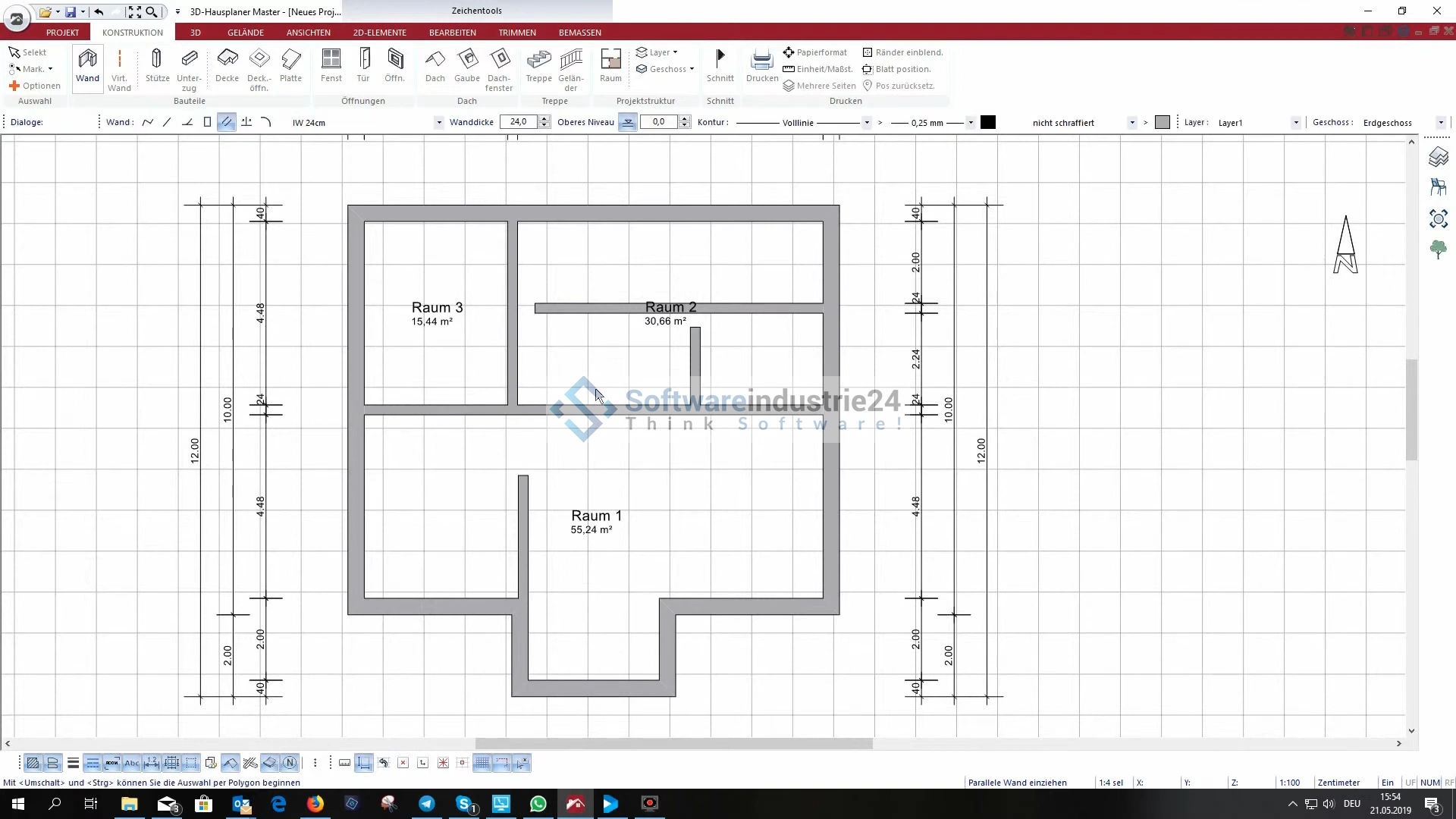Select the Wand wall tool
The image size is (1456, 819).
point(87,66)
